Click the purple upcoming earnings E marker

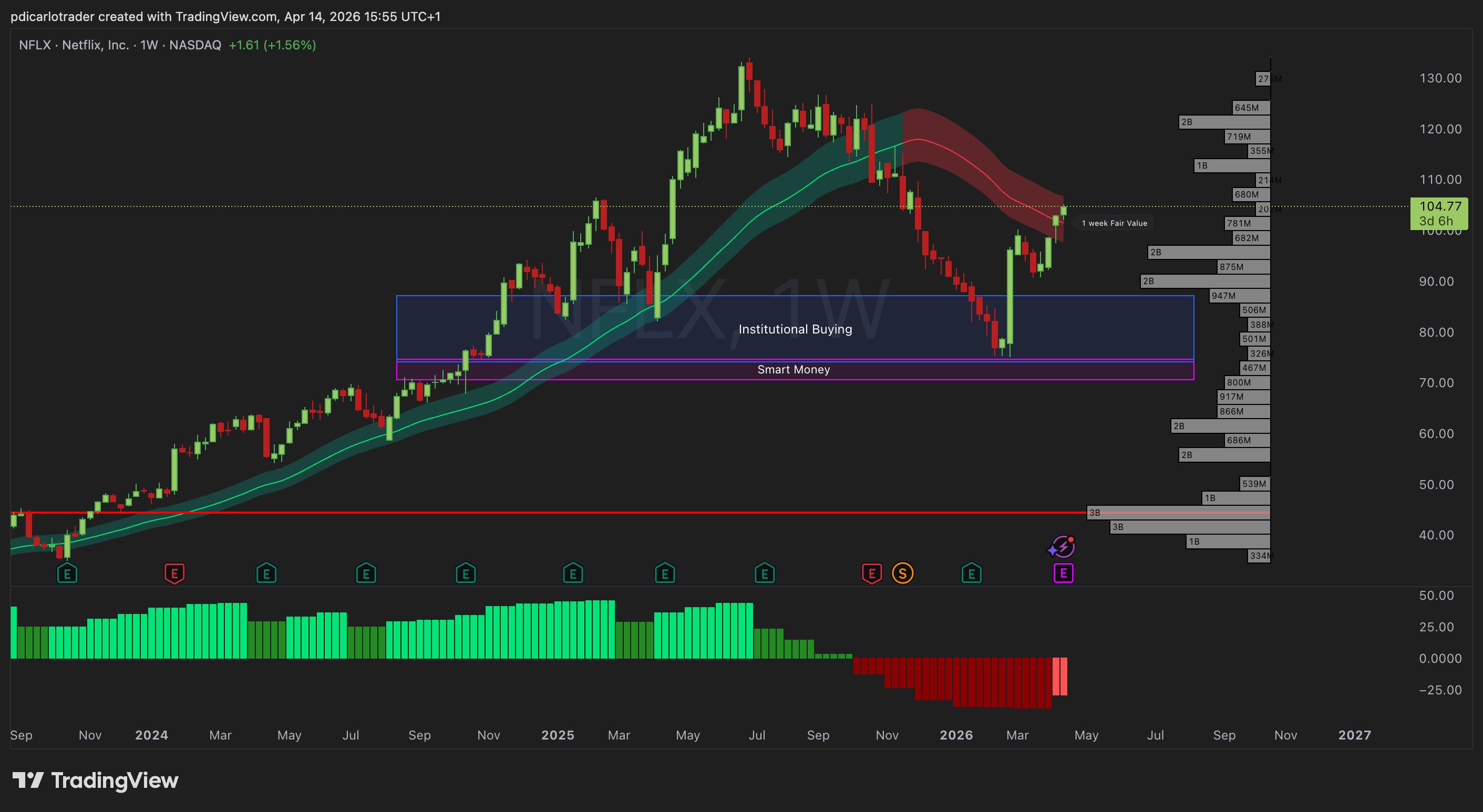(1063, 573)
